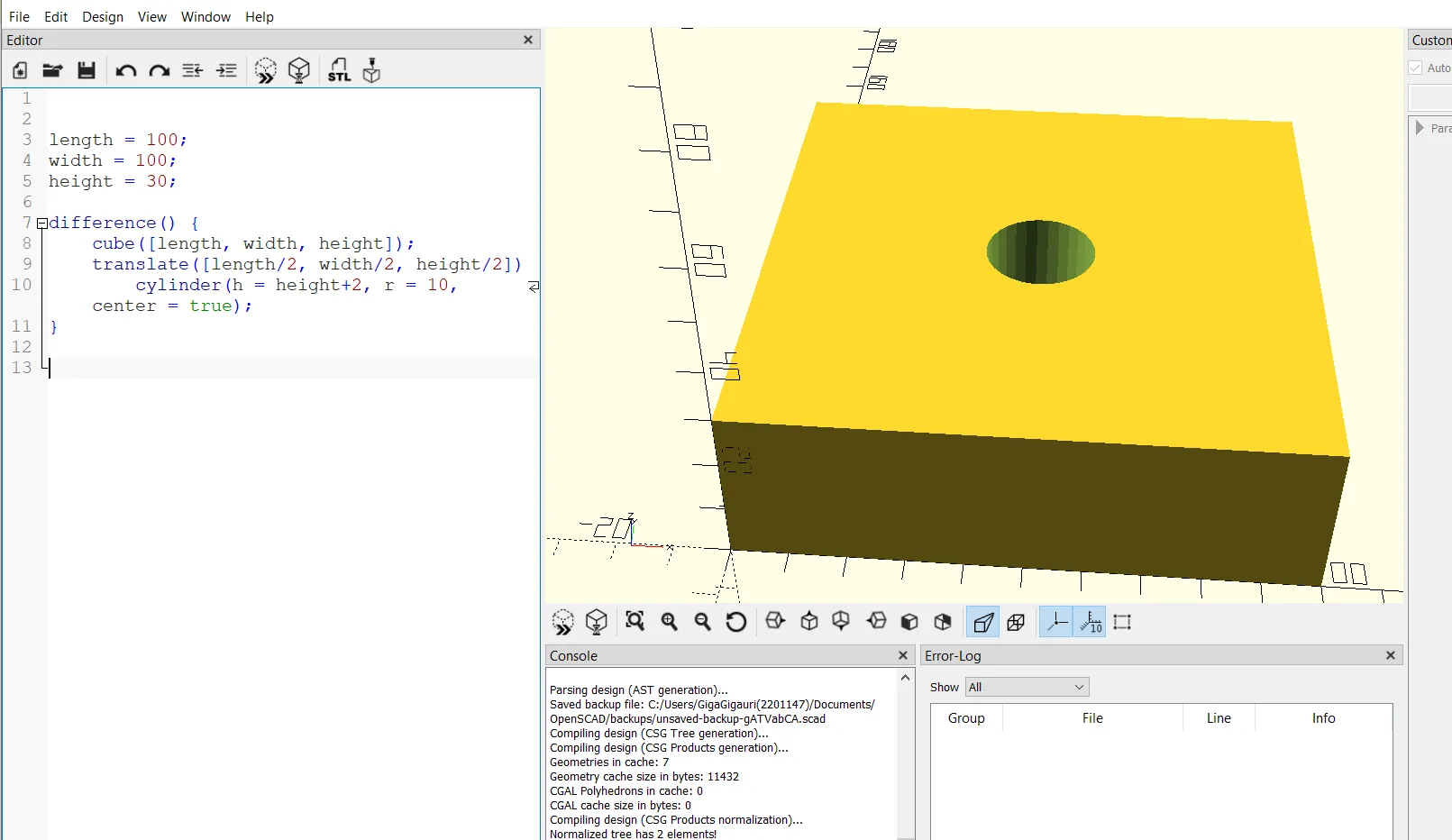Click the empty editor line 13
The image size is (1452, 840).
tap(294, 368)
